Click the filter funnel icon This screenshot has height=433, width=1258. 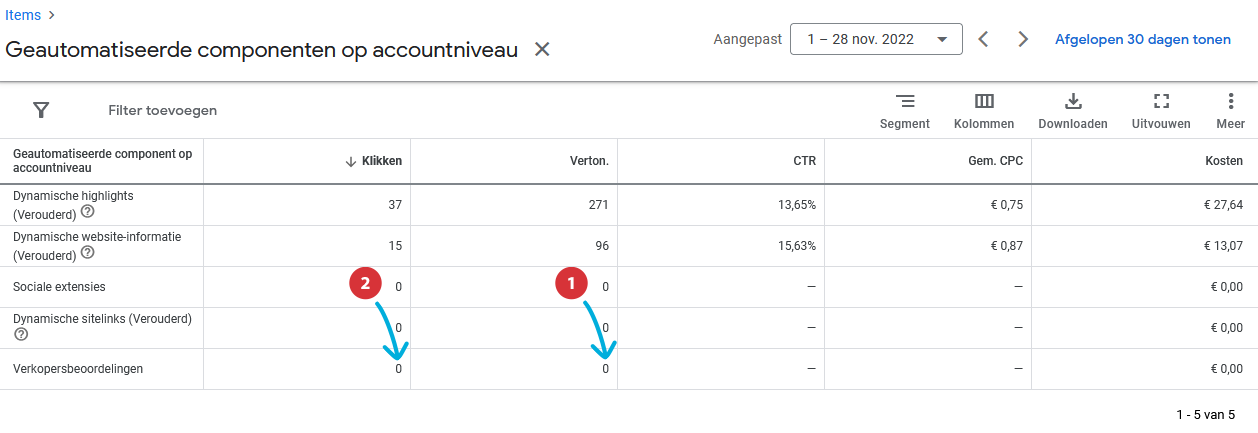[41, 110]
